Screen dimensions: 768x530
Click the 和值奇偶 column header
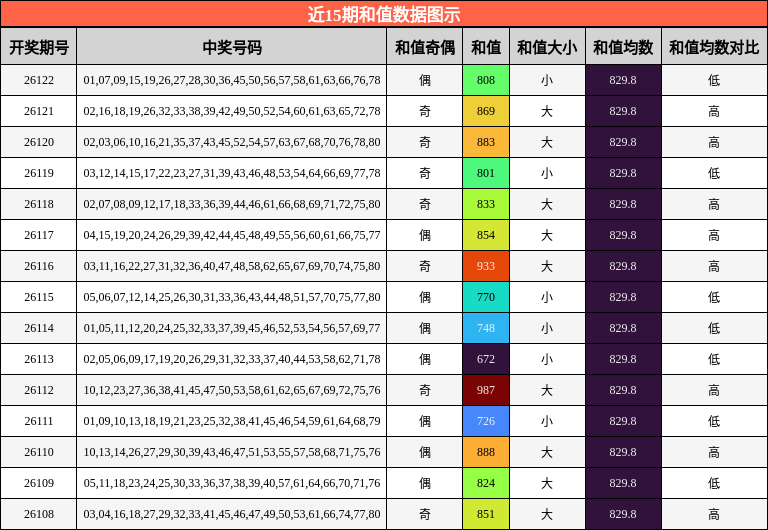(x=425, y=47)
